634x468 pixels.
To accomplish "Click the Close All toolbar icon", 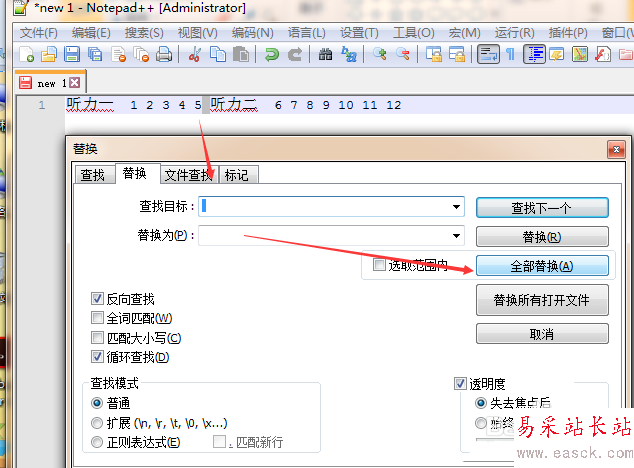I will pyautogui.click(x=141, y=54).
